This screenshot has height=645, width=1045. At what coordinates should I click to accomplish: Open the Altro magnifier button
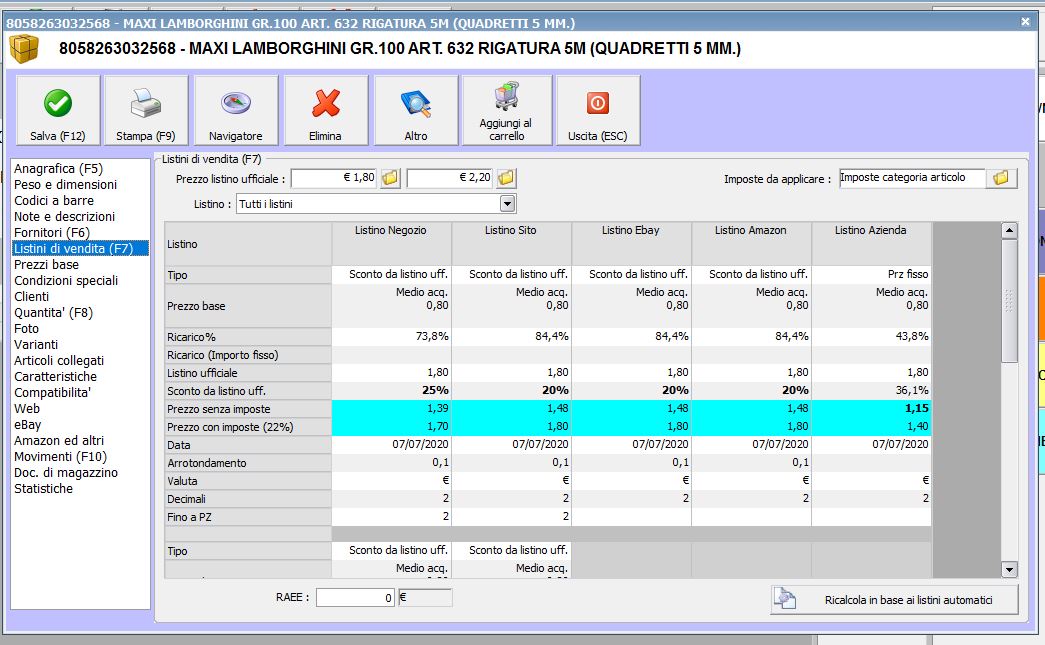point(416,110)
